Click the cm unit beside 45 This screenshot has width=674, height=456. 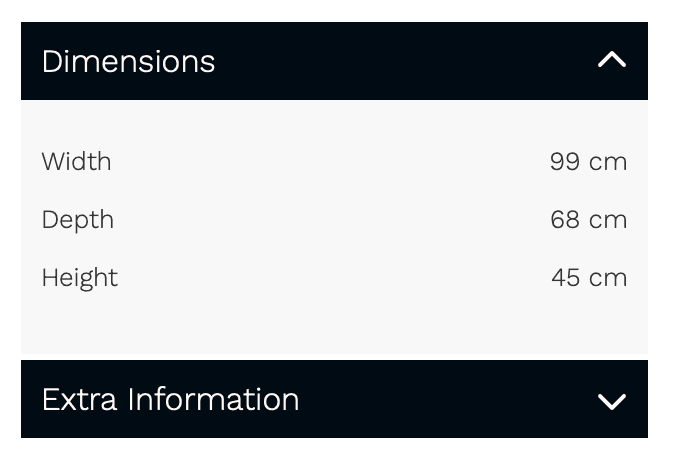(608, 280)
